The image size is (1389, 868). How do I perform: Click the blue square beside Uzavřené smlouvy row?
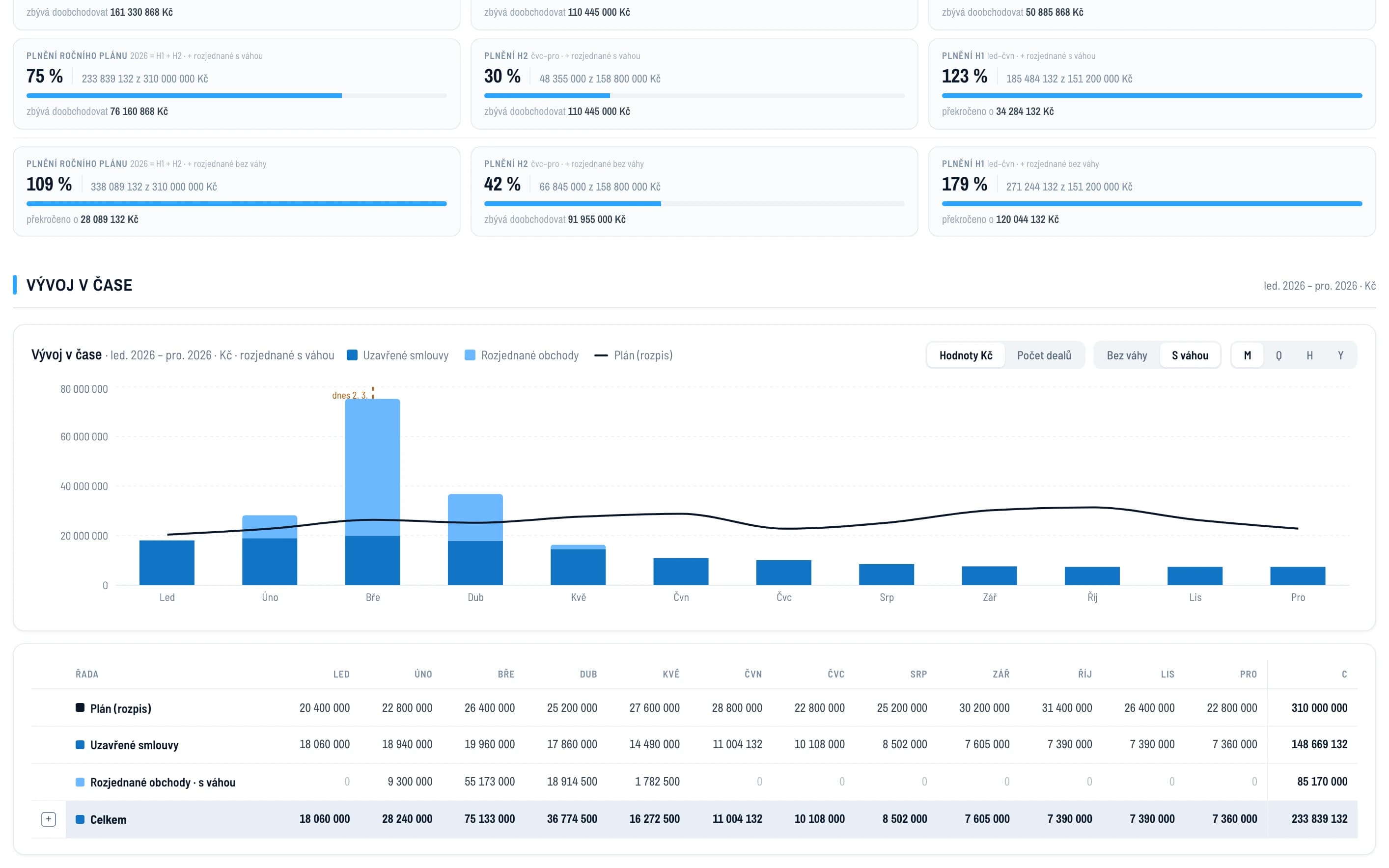click(80, 745)
